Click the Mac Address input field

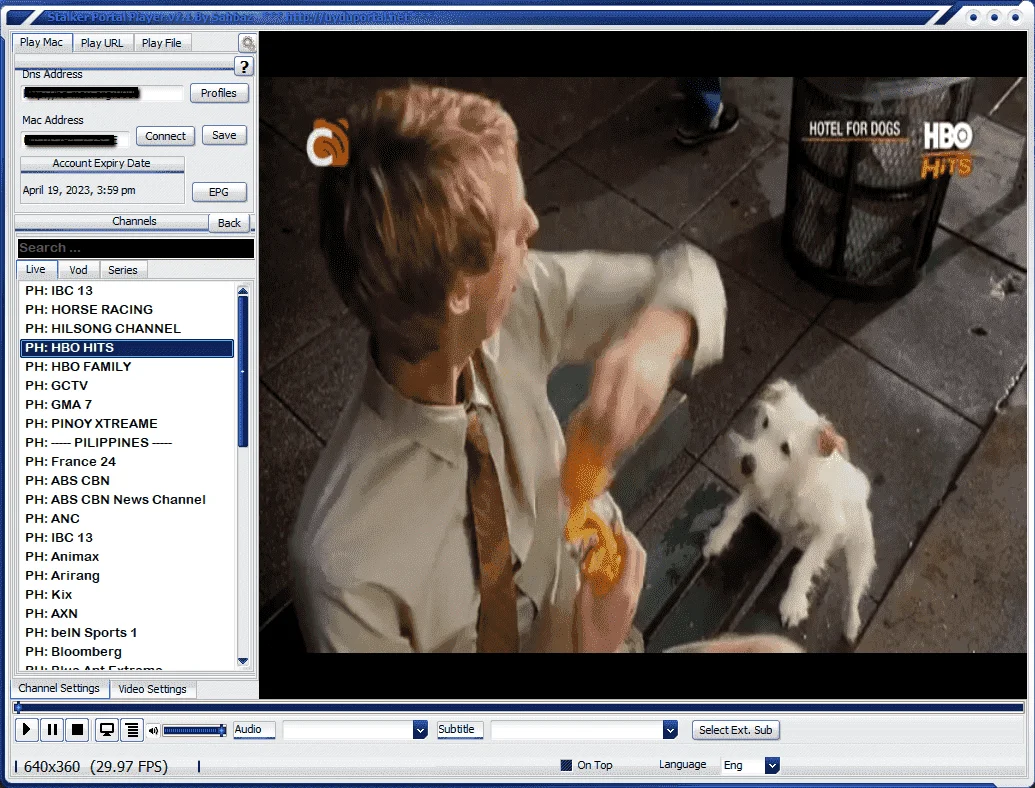click(75, 139)
